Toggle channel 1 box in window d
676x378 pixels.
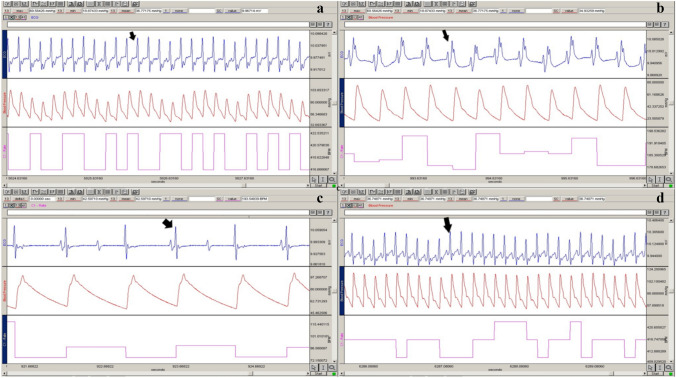[343, 206]
